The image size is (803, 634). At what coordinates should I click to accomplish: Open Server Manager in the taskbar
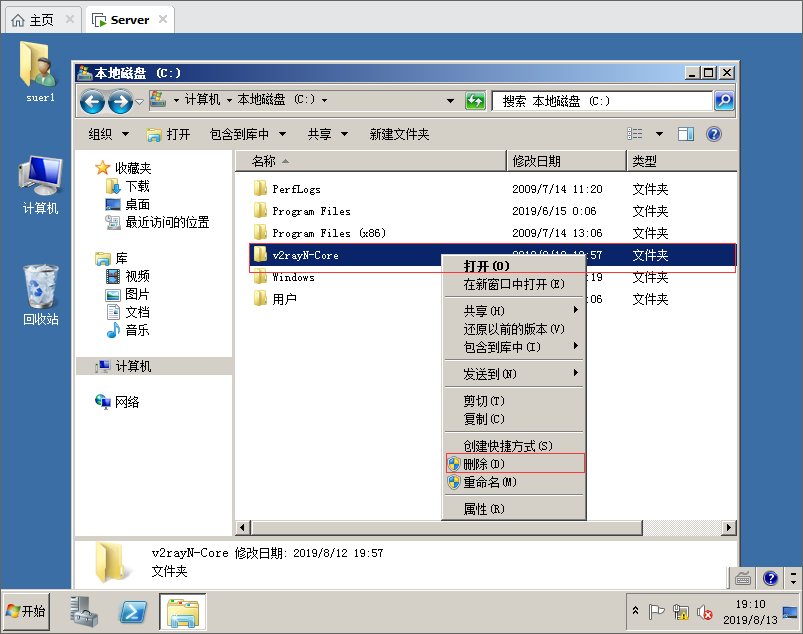click(x=84, y=611)
